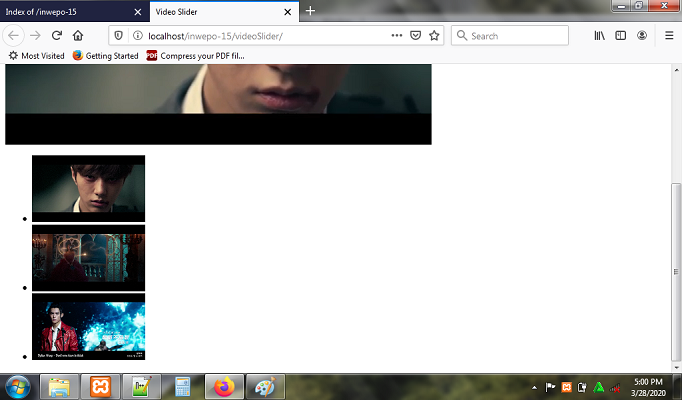Image resolution: width=682 pixels, height=400 pixels.
Task: Select the first thumbnail with man's face
Action: click(x=88, y=189)
